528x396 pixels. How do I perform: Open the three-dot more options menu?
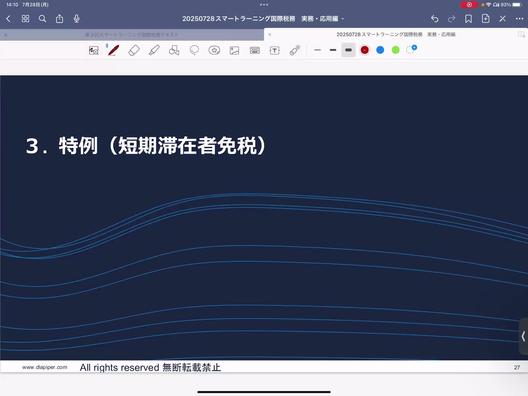click(x=520, y=19)
